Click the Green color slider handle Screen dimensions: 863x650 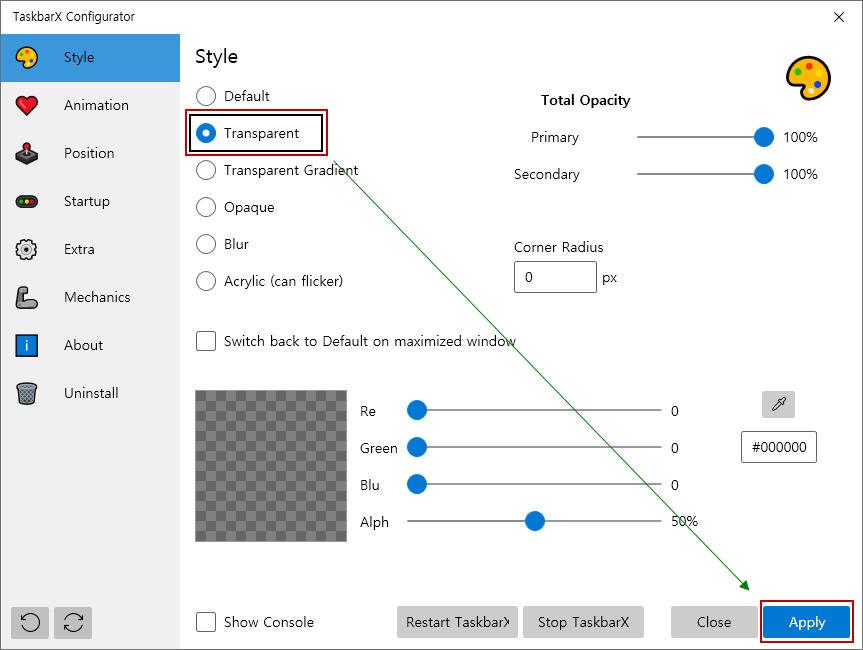(417, 447)
